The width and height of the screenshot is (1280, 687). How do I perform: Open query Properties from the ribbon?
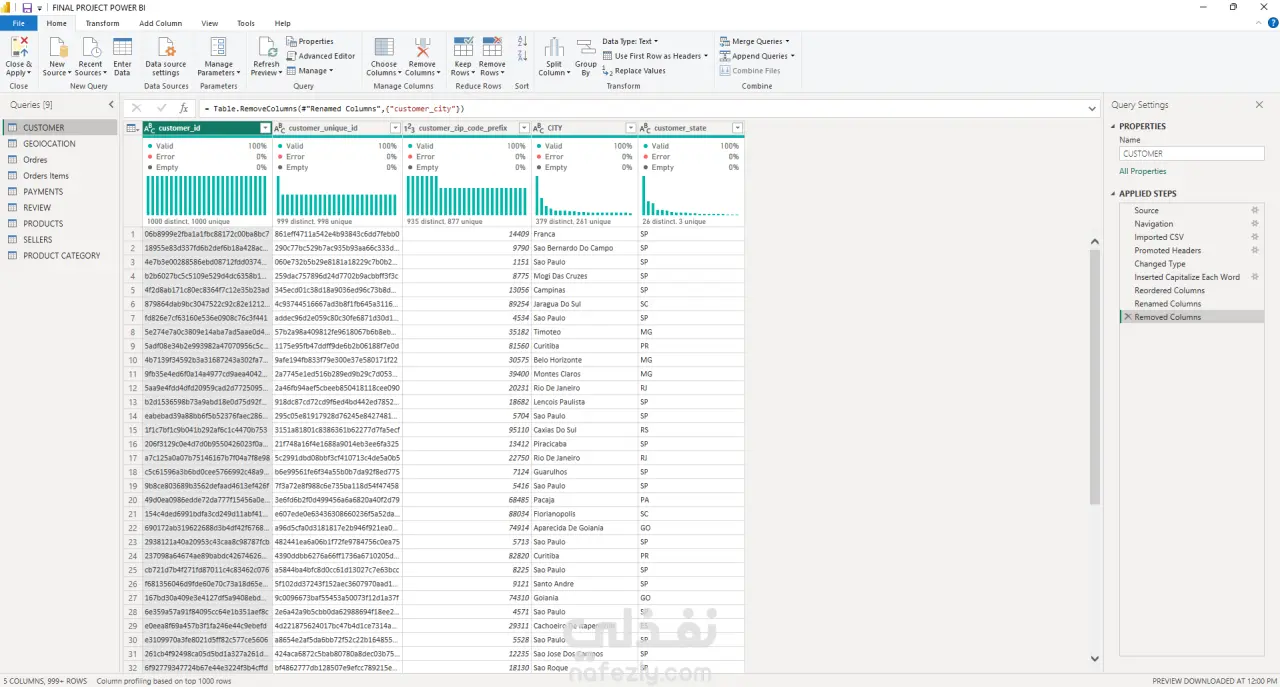tap(310, 41)
